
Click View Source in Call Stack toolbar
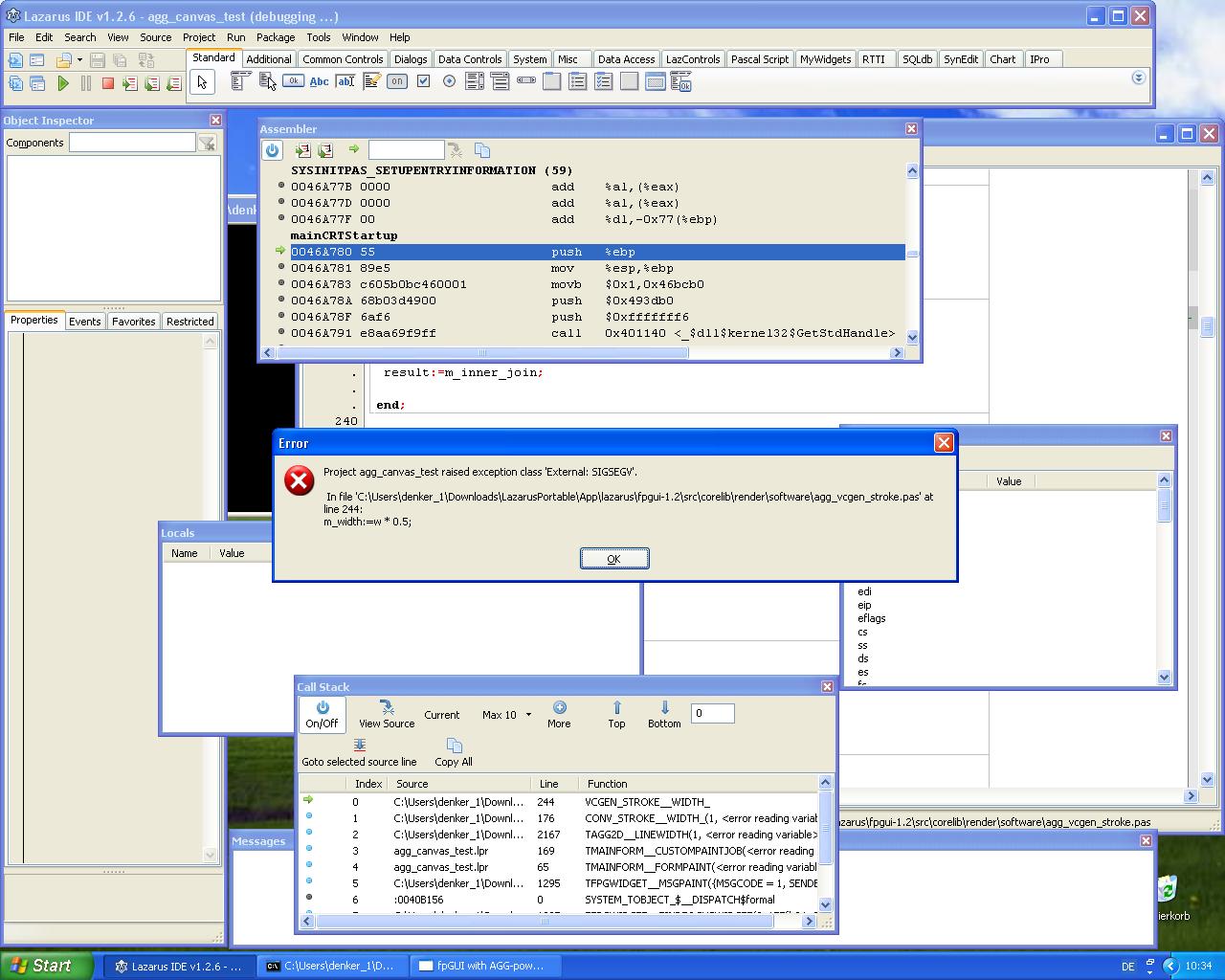[387, 714]
